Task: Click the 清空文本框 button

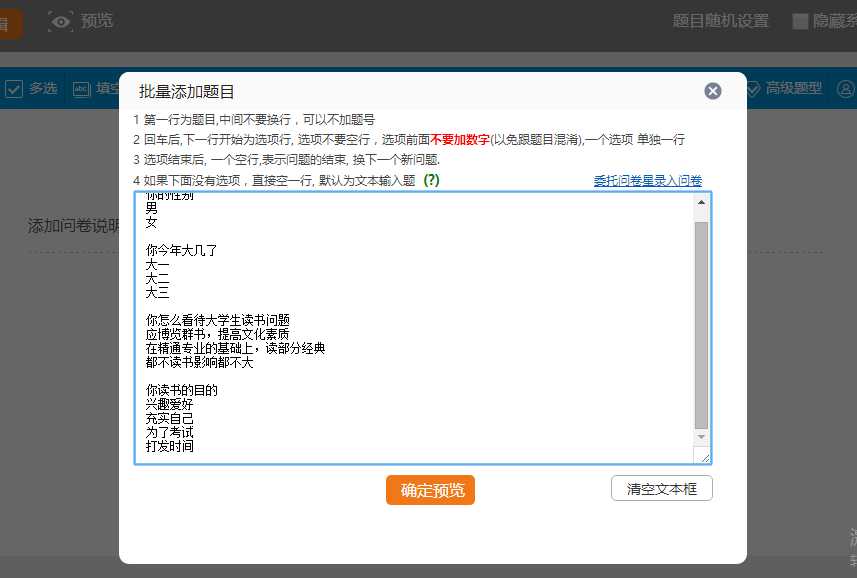Action: tap(661, 488)
